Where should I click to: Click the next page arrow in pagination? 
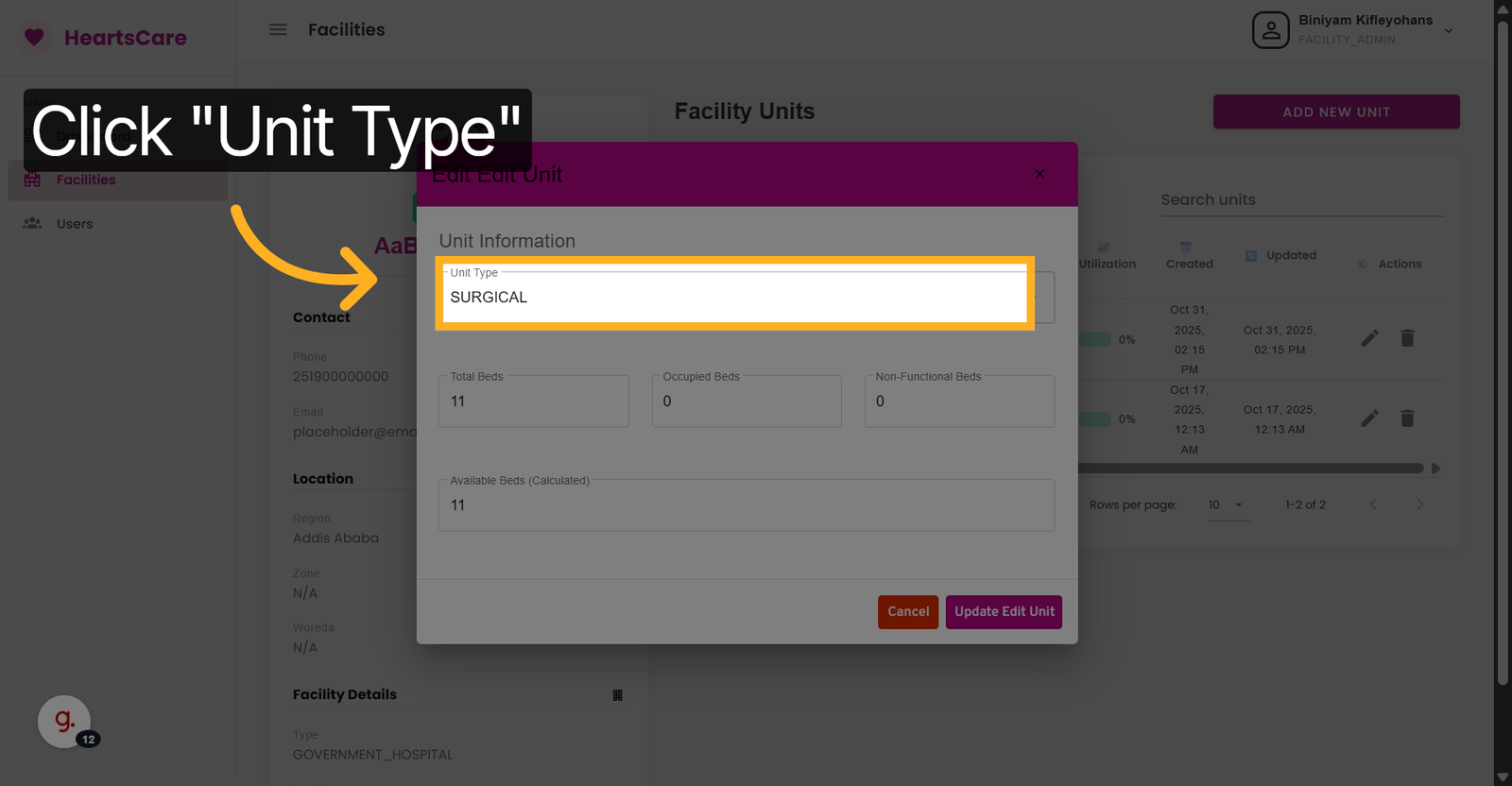1420,504
